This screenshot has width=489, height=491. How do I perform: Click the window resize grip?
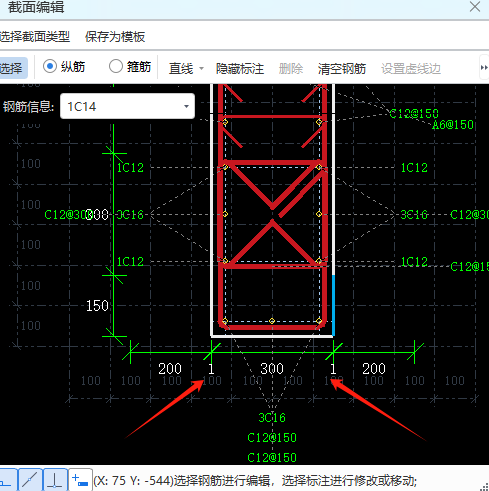(x=485, y=487)
